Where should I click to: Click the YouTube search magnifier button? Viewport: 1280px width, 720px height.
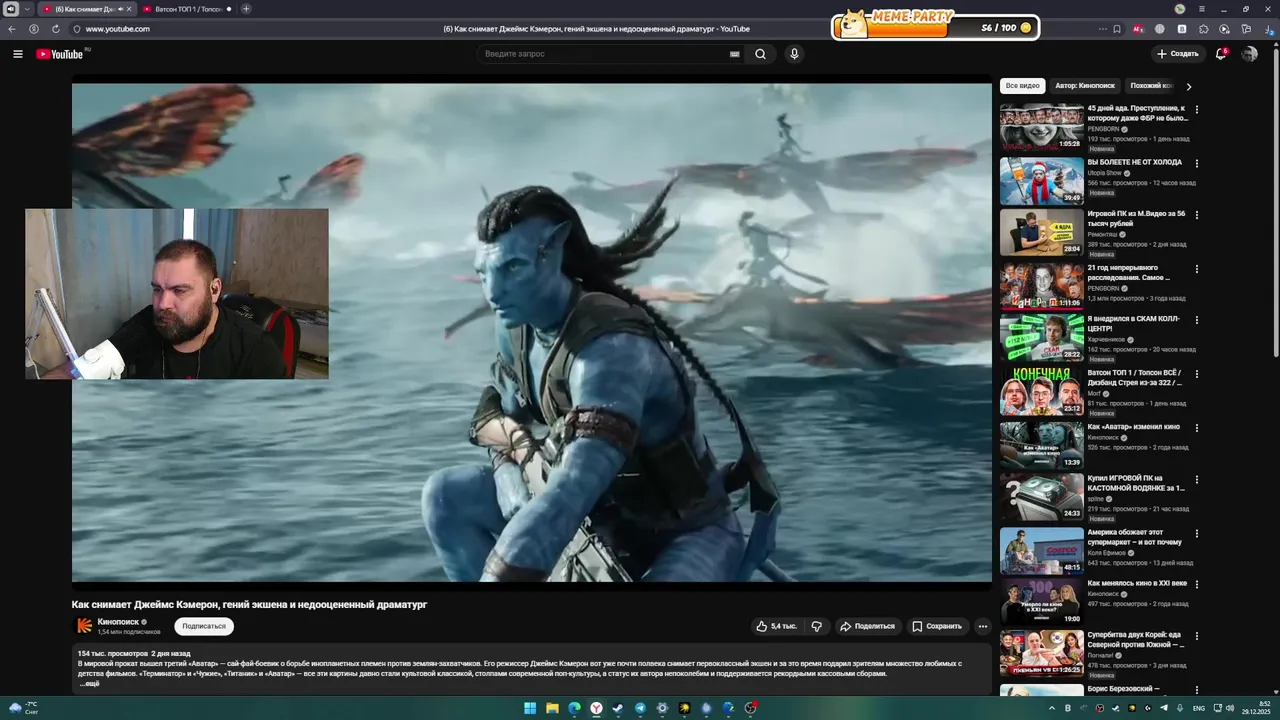tap(760, 54)
